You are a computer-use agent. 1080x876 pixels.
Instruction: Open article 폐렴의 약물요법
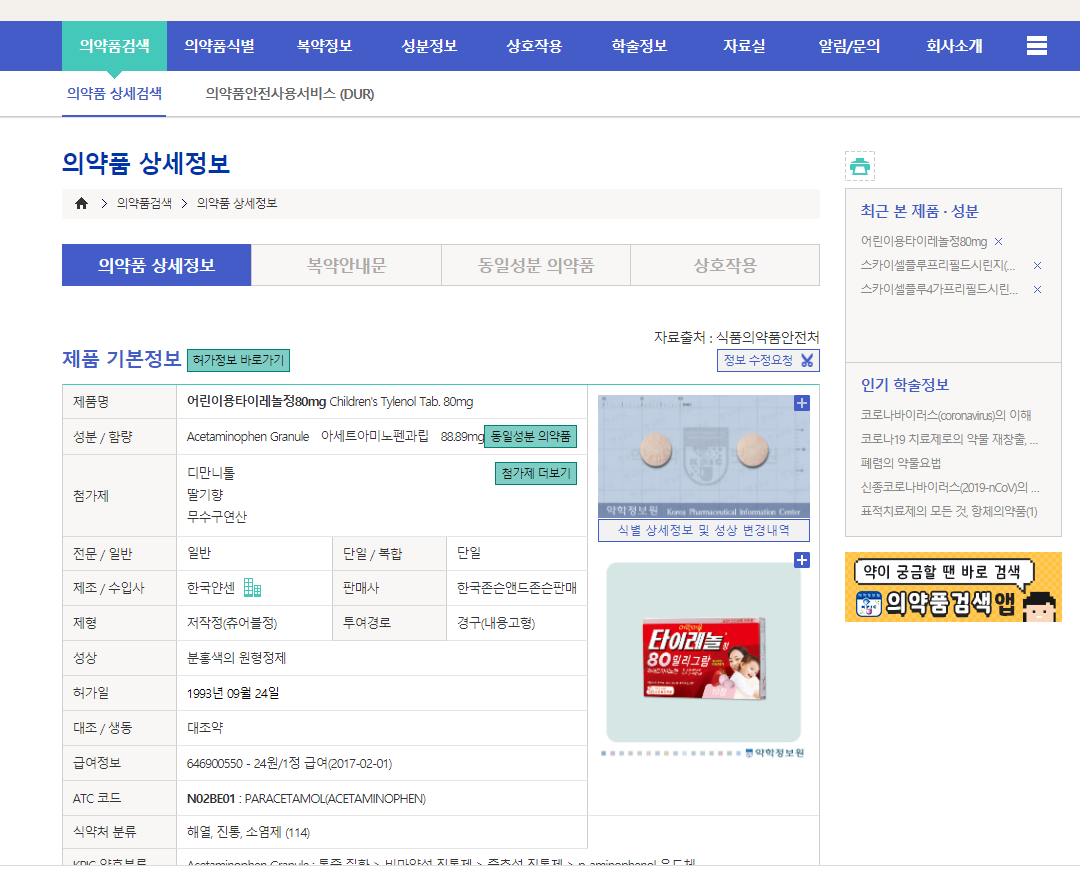click(x=901, y=463)
